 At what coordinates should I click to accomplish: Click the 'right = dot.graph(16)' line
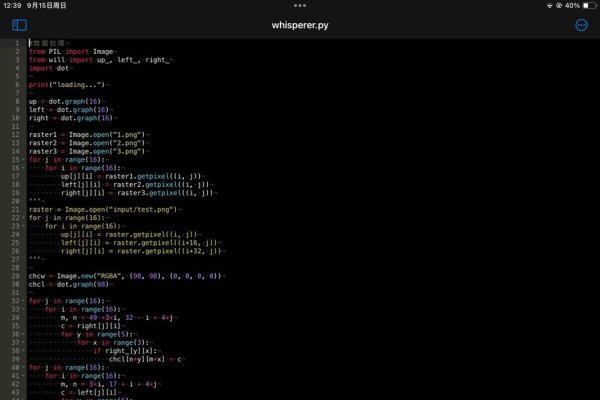coord(73,118)
